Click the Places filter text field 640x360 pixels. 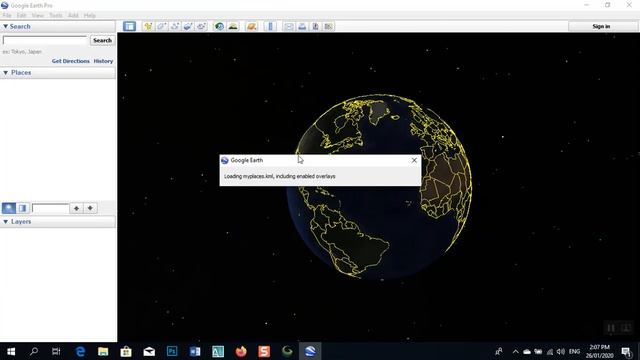click(x=51, y=208)
